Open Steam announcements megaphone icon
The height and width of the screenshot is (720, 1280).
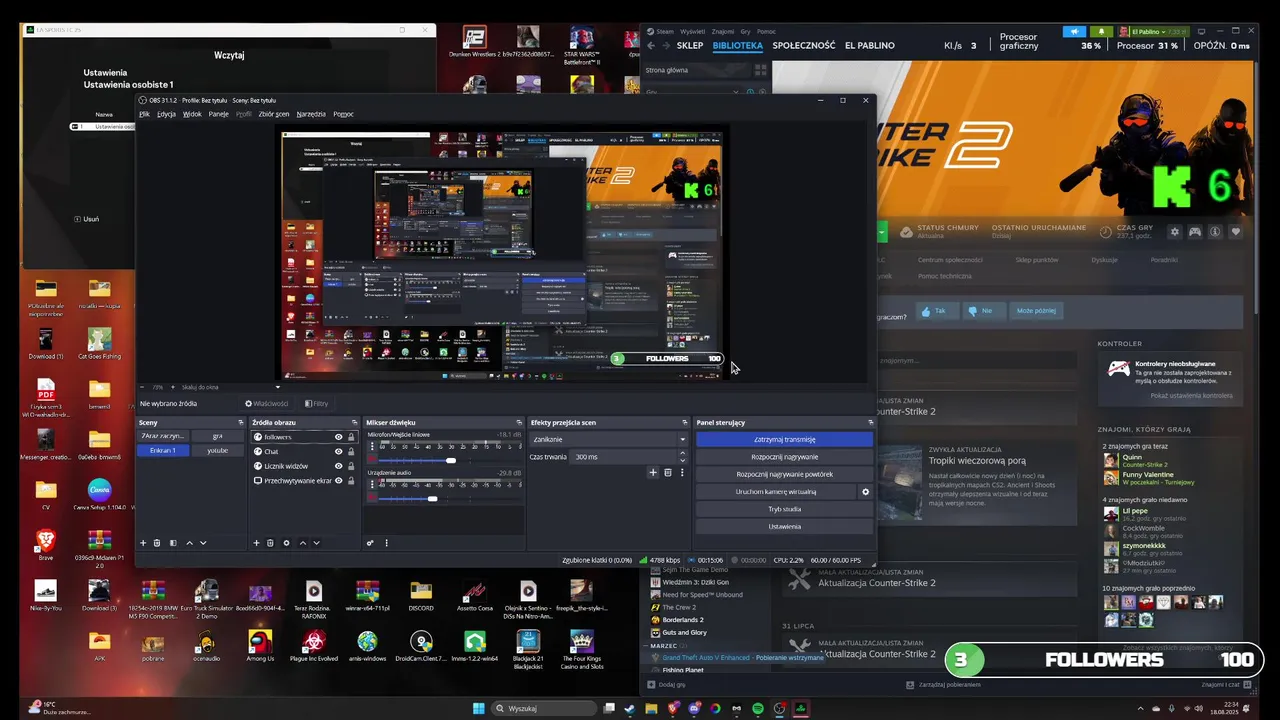pos(1074,32)
